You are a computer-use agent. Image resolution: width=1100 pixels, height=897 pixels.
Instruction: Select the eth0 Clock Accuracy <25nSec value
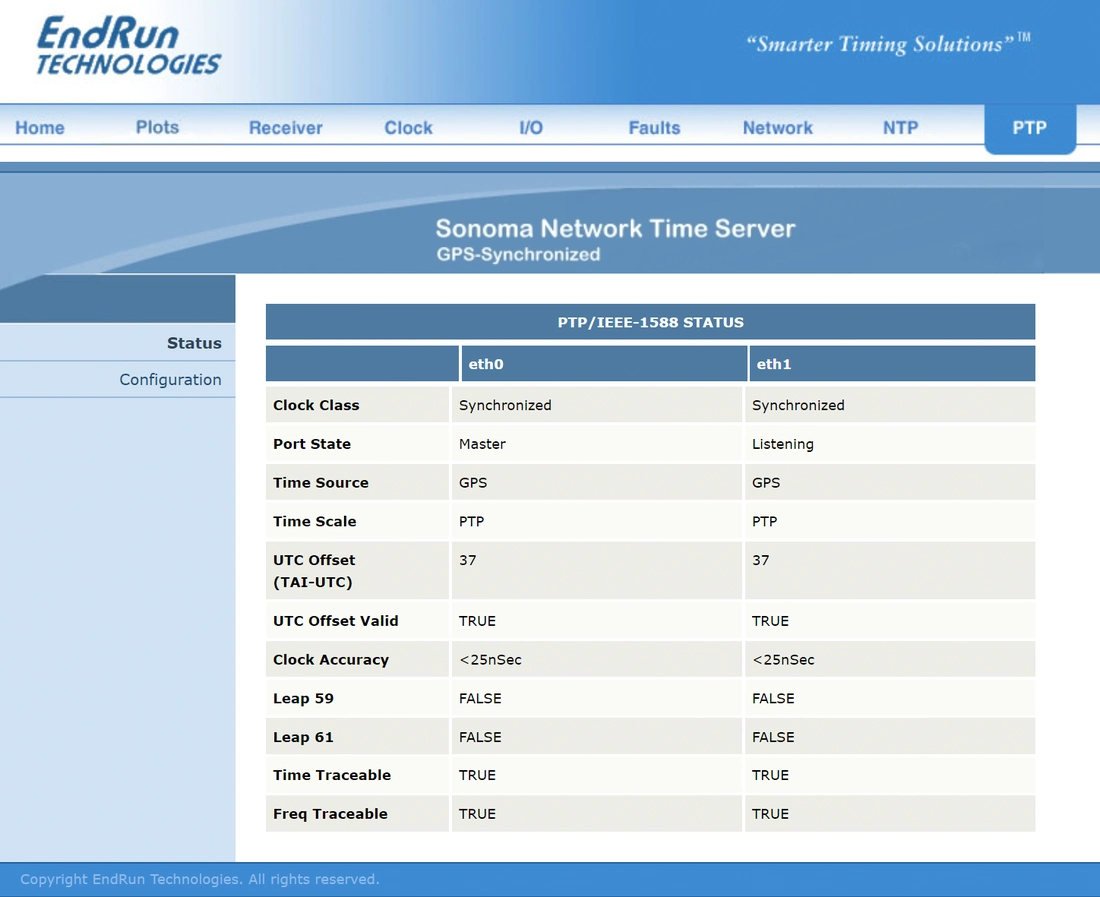coord(490,660)
